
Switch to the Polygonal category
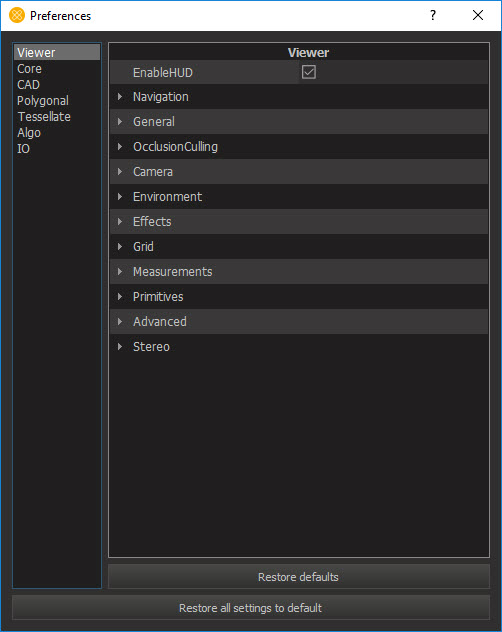tap(43, 101)
